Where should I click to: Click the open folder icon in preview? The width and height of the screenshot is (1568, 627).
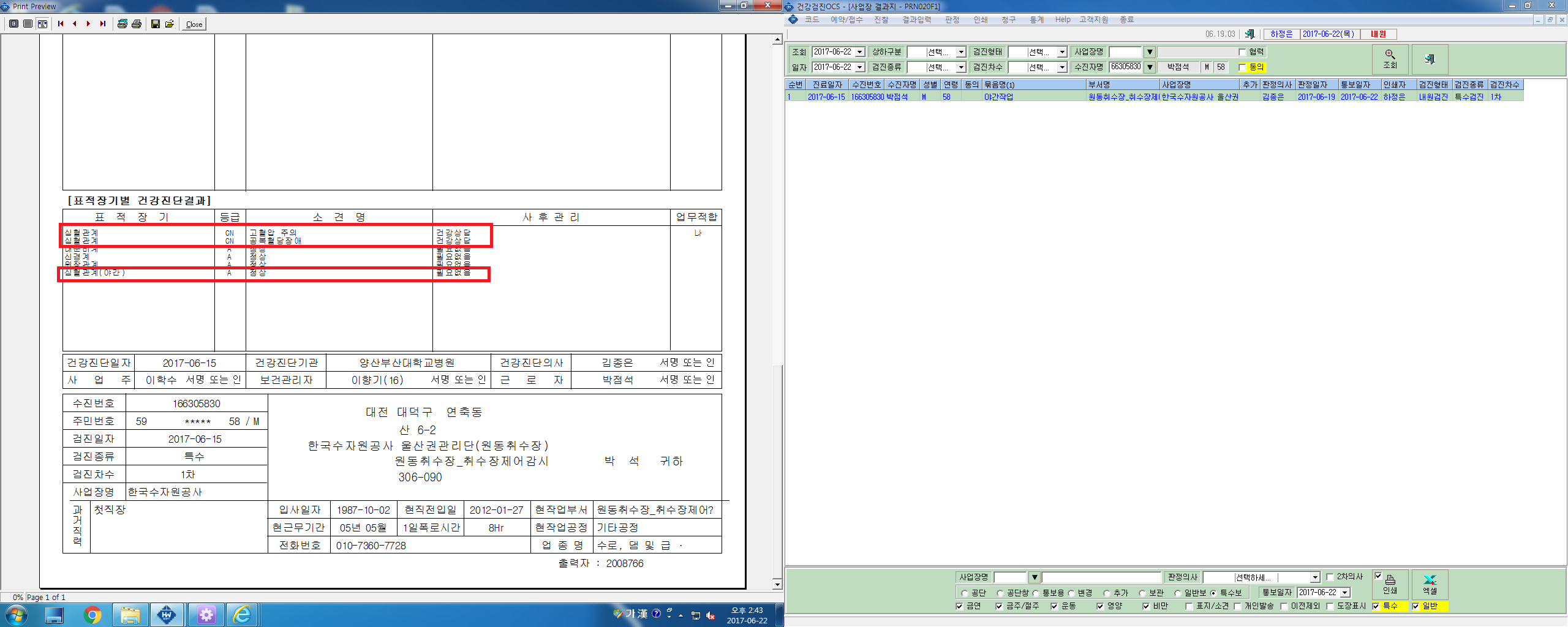click(170, 24)
